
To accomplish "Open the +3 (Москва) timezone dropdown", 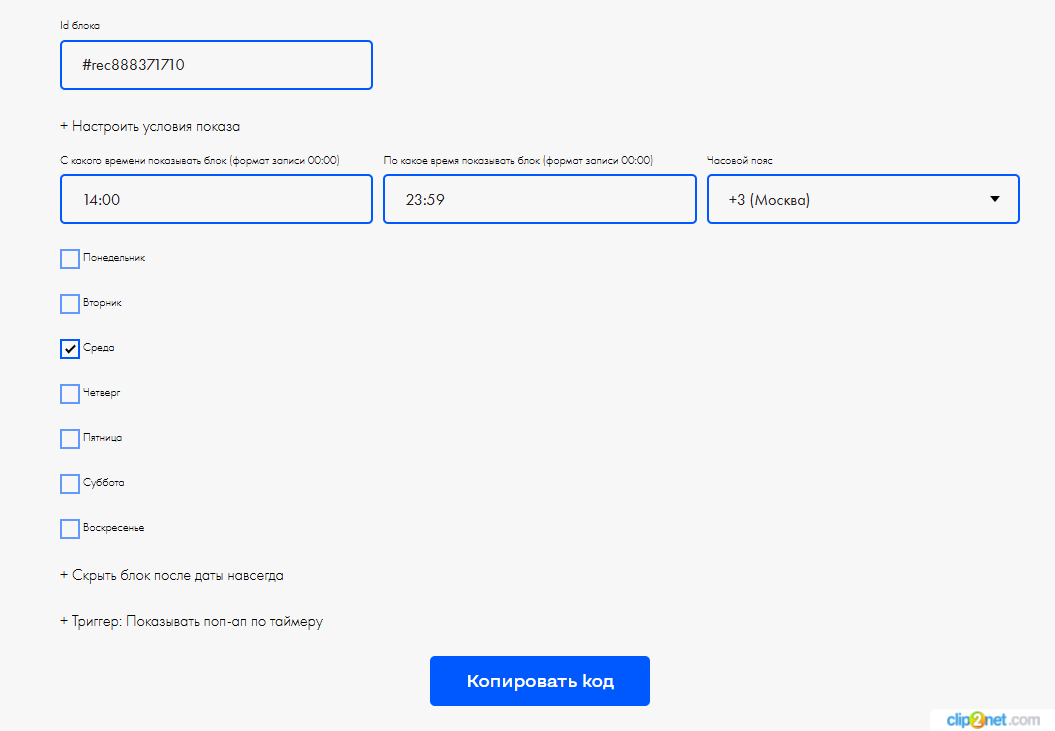I will 862,199.
